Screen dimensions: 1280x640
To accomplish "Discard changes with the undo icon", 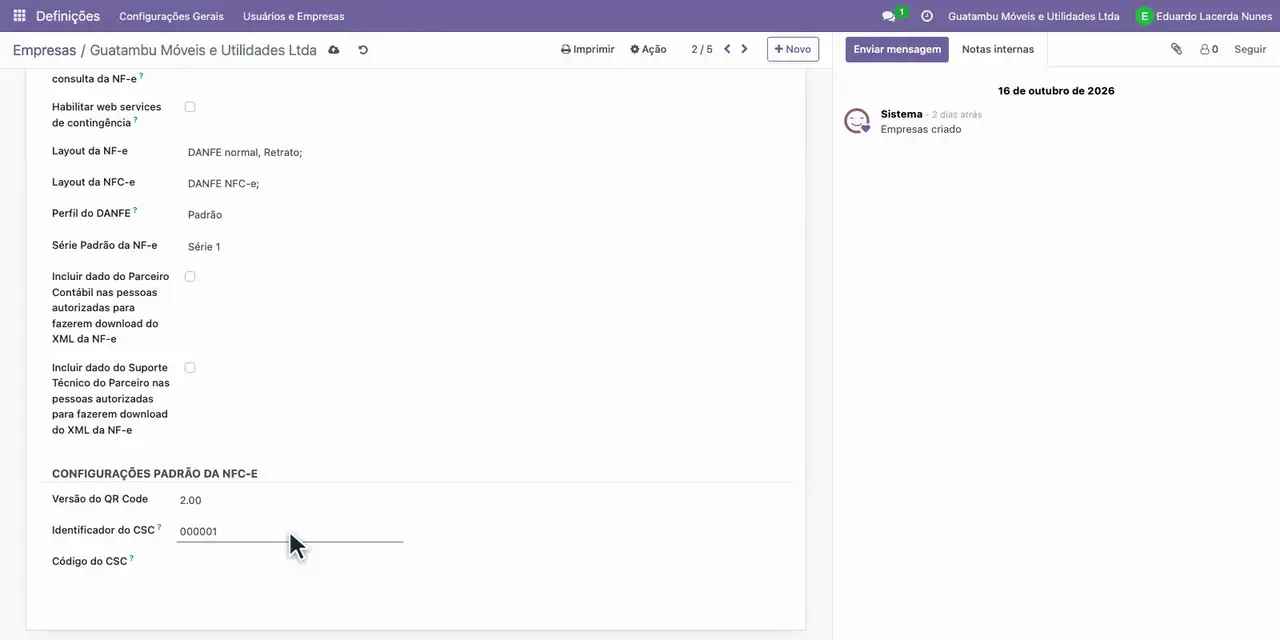I will pos(363,50).
